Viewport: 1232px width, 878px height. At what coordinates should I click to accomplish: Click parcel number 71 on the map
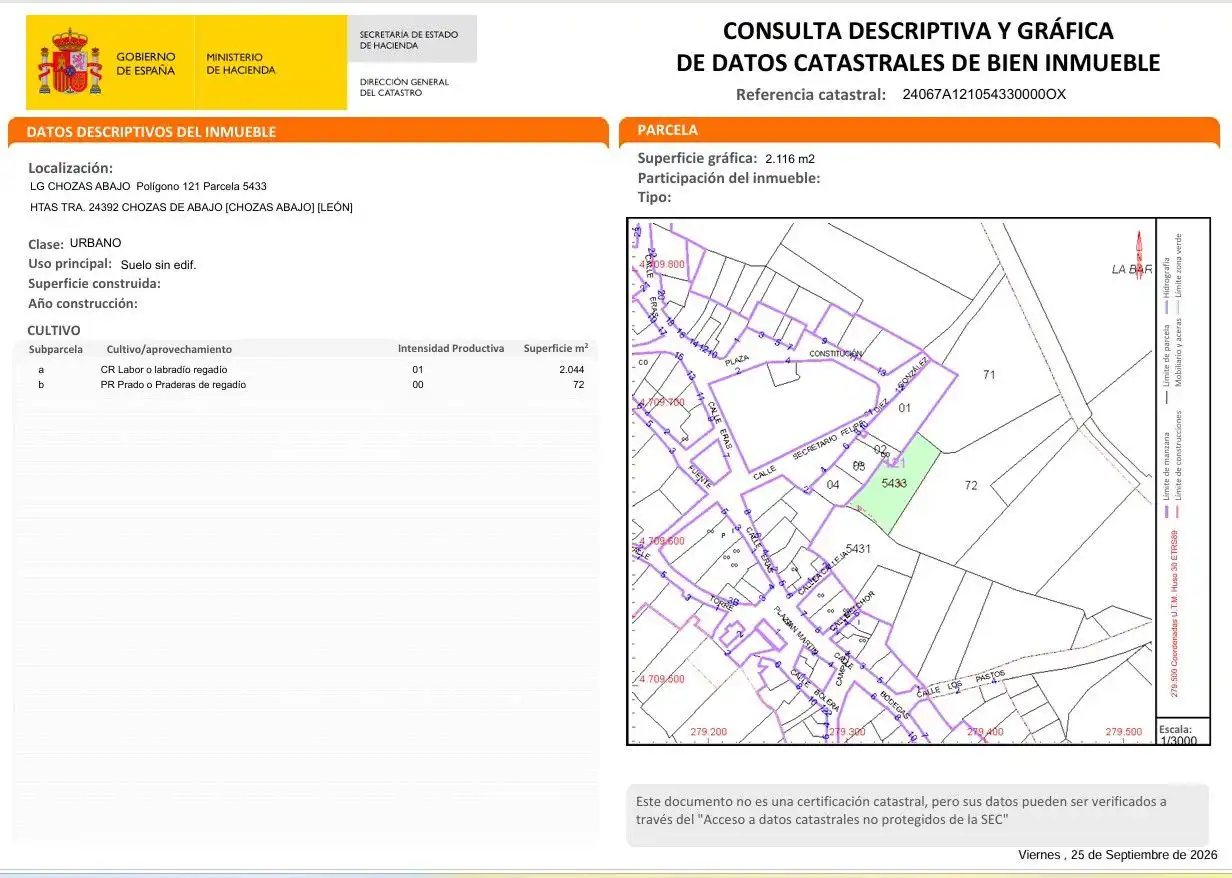point(990,375)
